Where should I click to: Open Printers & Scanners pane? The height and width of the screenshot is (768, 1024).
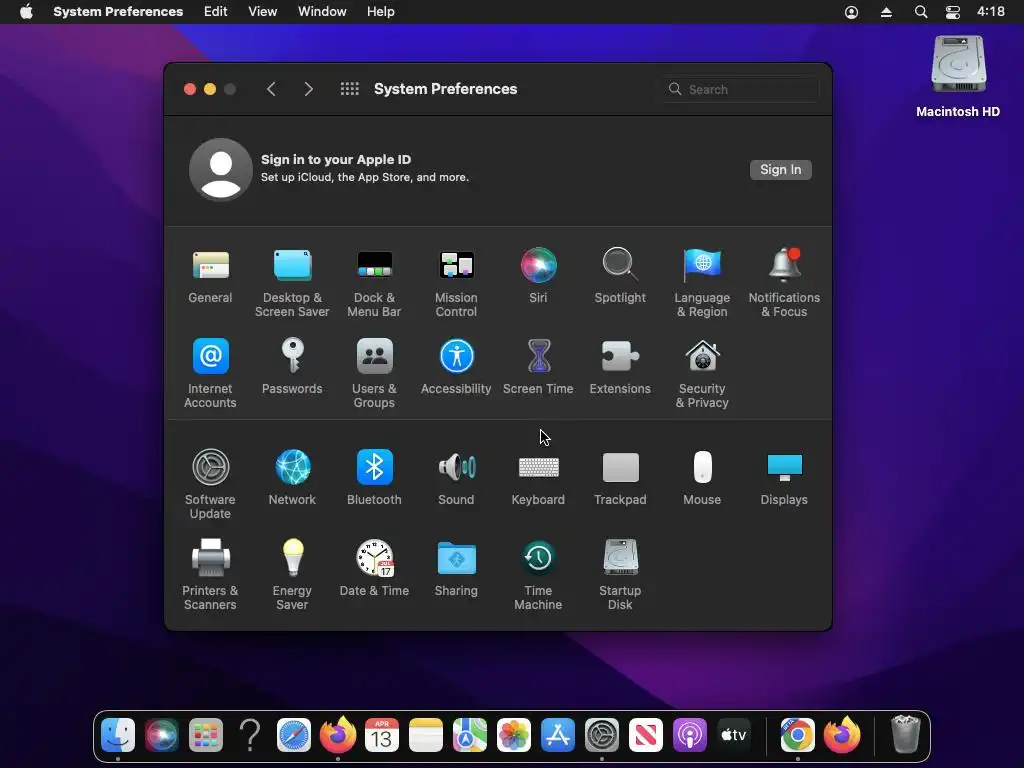[210, 558]
